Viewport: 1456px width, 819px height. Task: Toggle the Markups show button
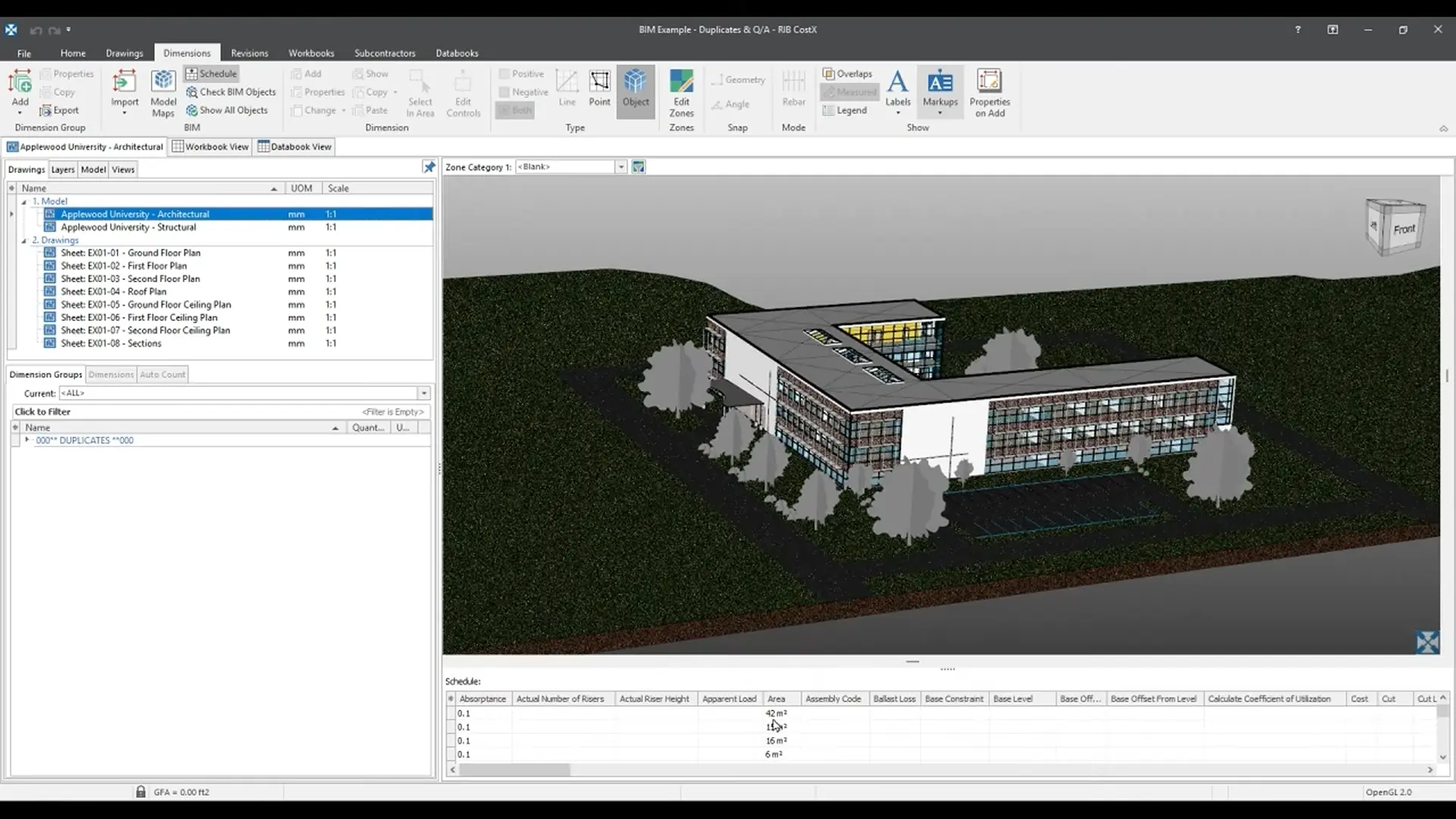(x=940, y=88)
